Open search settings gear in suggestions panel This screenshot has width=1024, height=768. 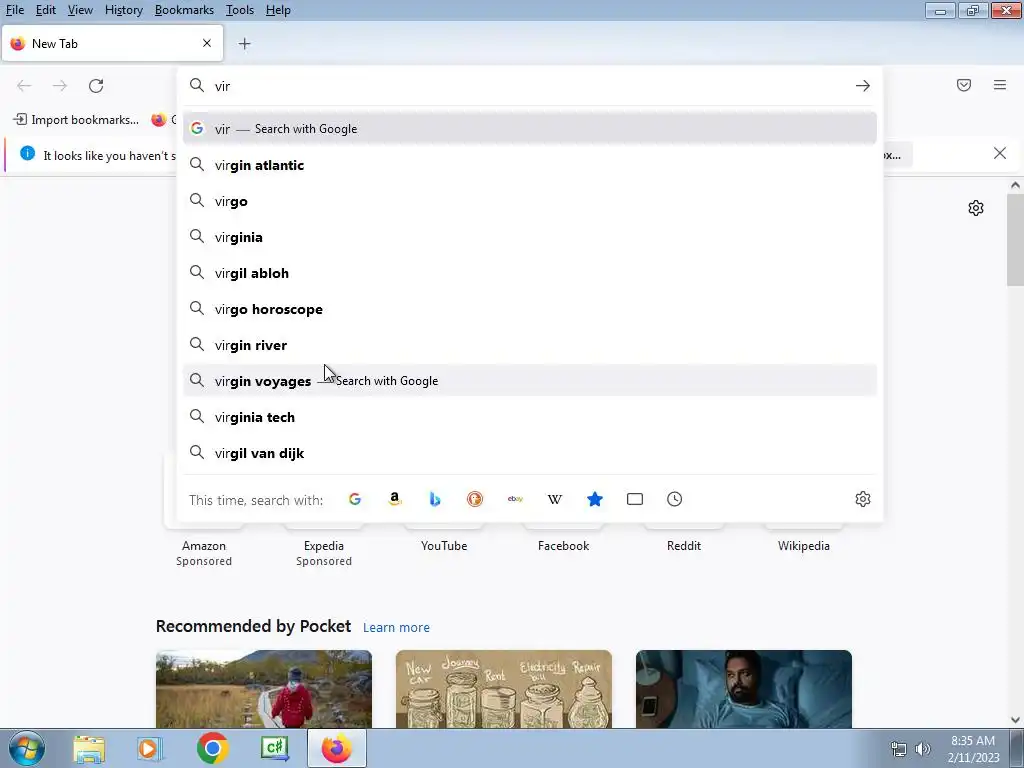[863, 500]
